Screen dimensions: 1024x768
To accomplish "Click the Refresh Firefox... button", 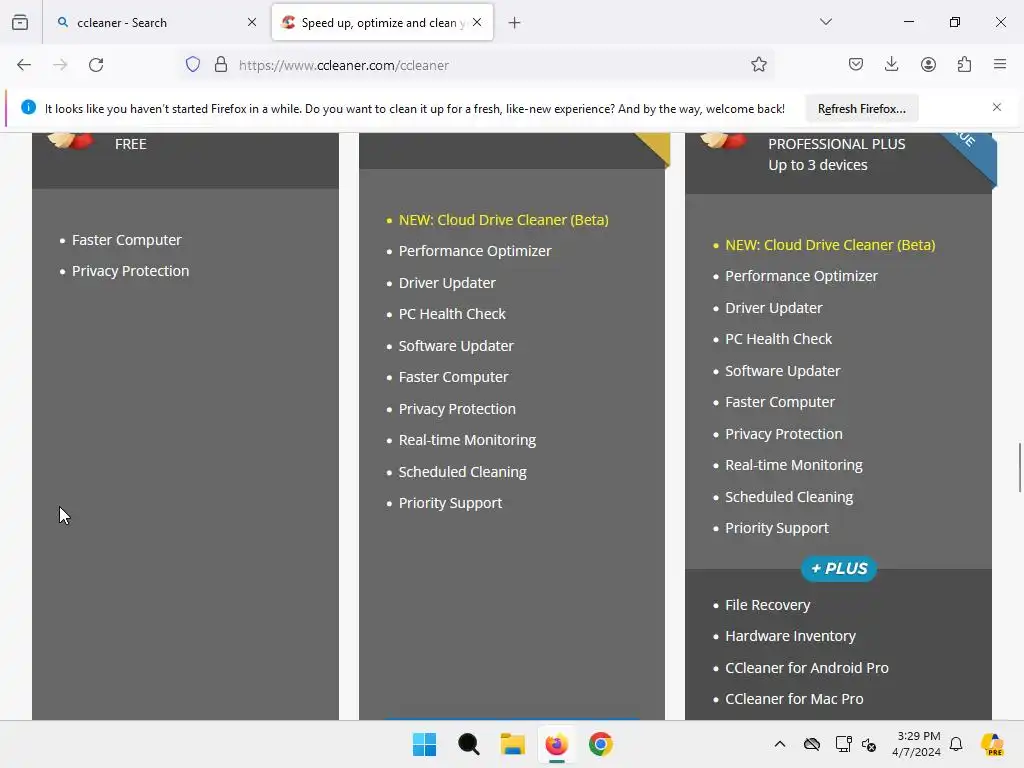I will tap(861, 109).
